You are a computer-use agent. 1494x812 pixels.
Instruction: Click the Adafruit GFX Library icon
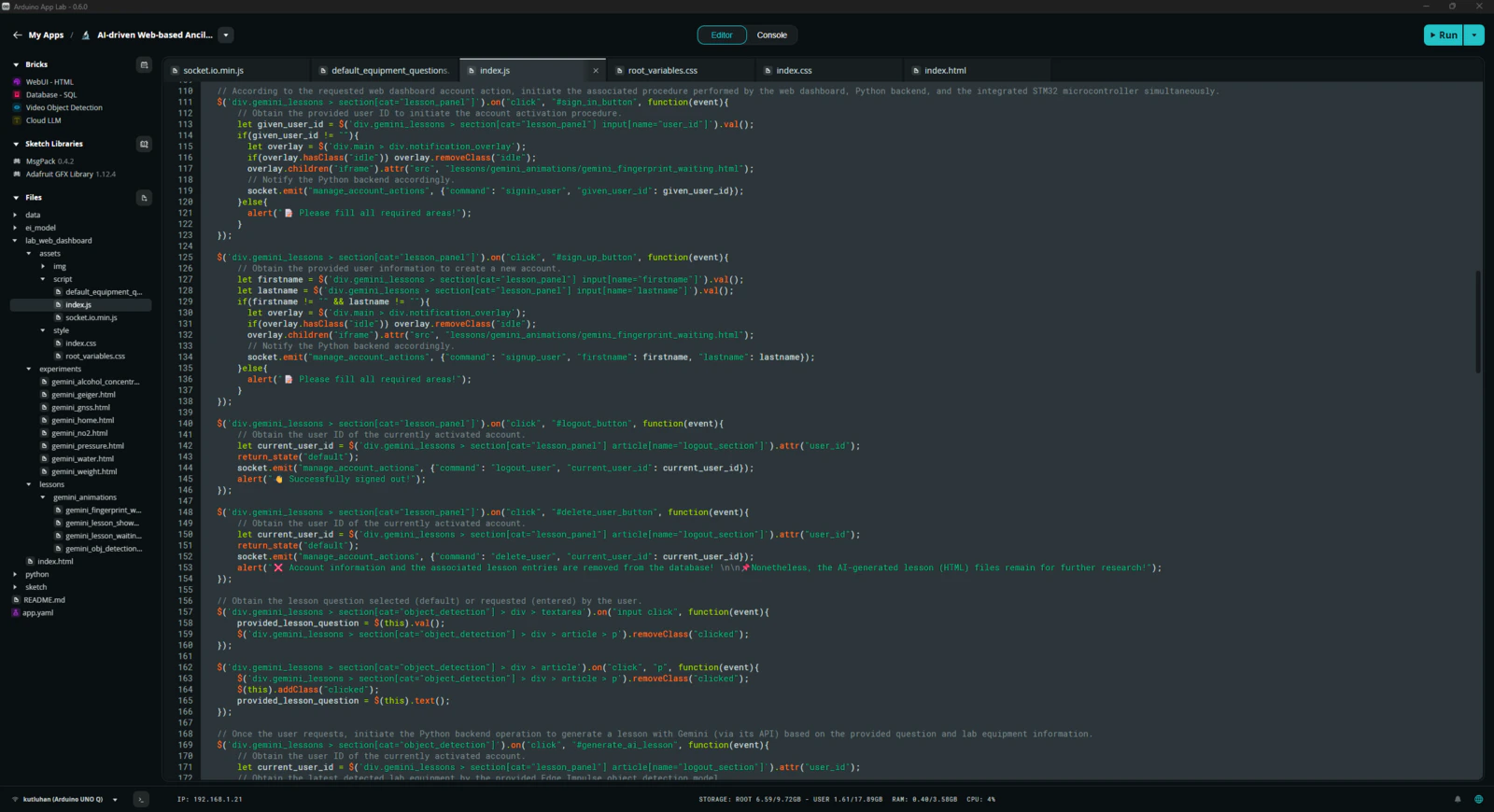17,175
